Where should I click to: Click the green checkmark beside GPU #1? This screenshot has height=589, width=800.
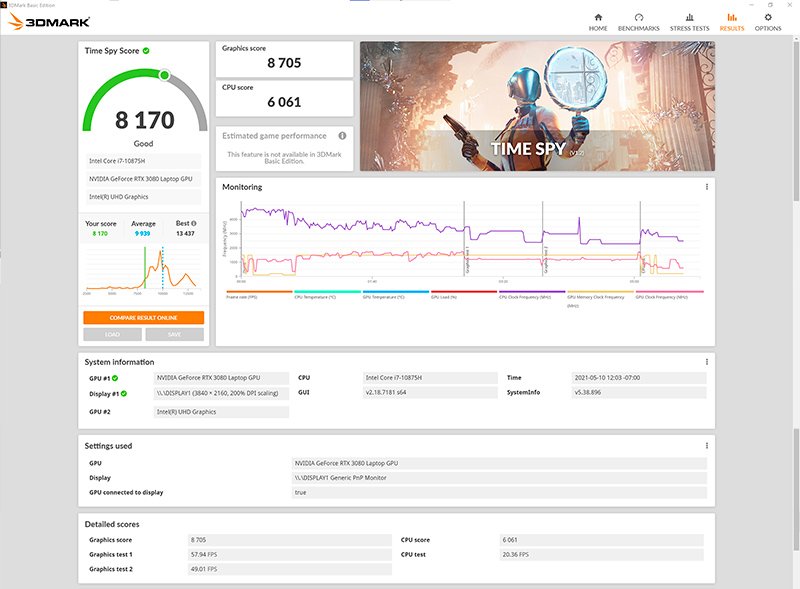click(x=115, y=378)
